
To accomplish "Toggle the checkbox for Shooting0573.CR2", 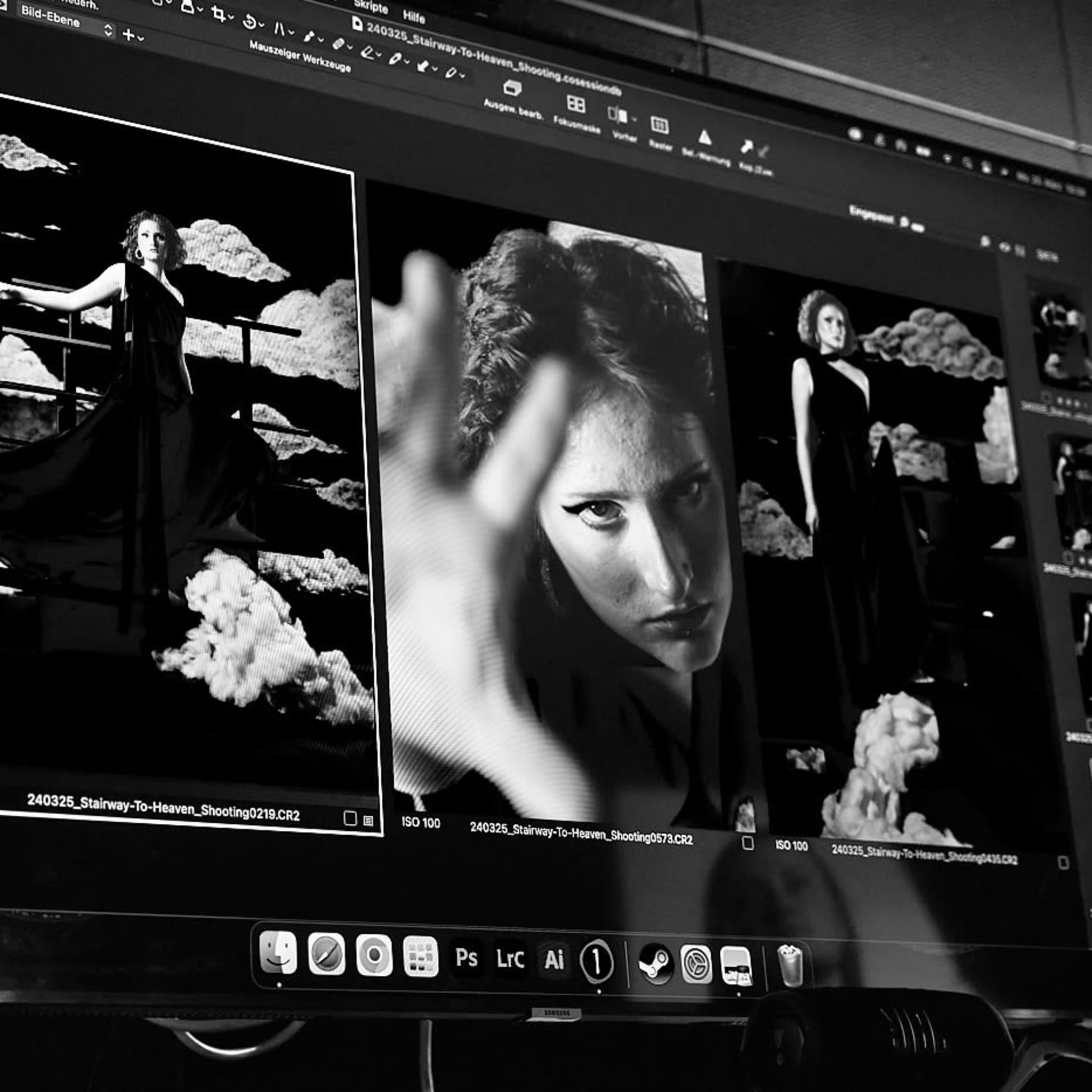I will point(748,844).
